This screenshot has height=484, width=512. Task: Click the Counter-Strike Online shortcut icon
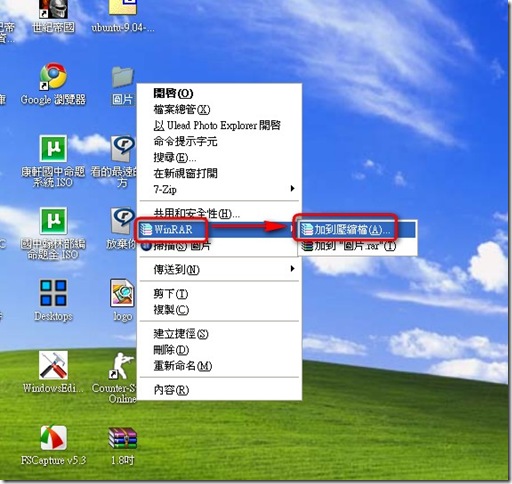pos(122,366)
